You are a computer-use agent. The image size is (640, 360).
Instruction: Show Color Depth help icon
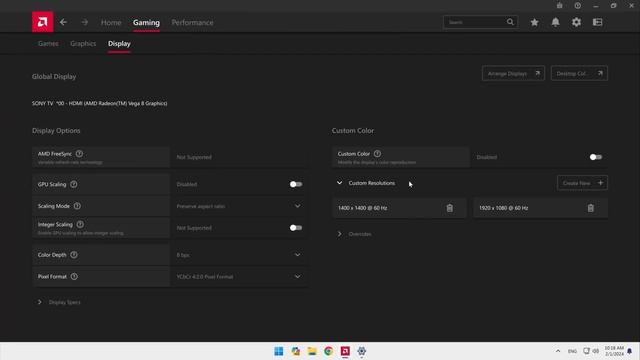pos(73,255)
